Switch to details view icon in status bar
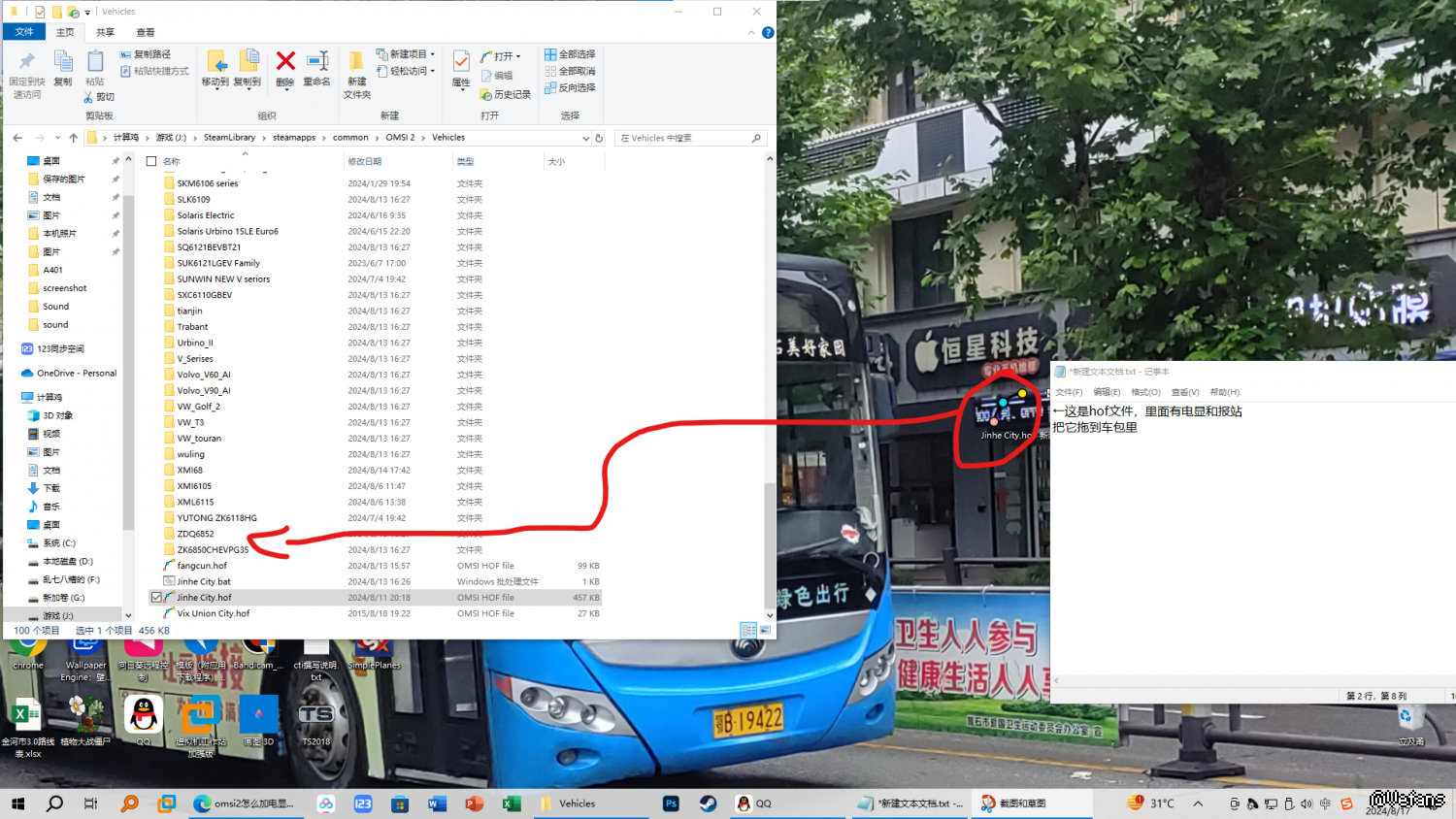This screenshot has height=819, width=1456. click(x=748, y=630)
